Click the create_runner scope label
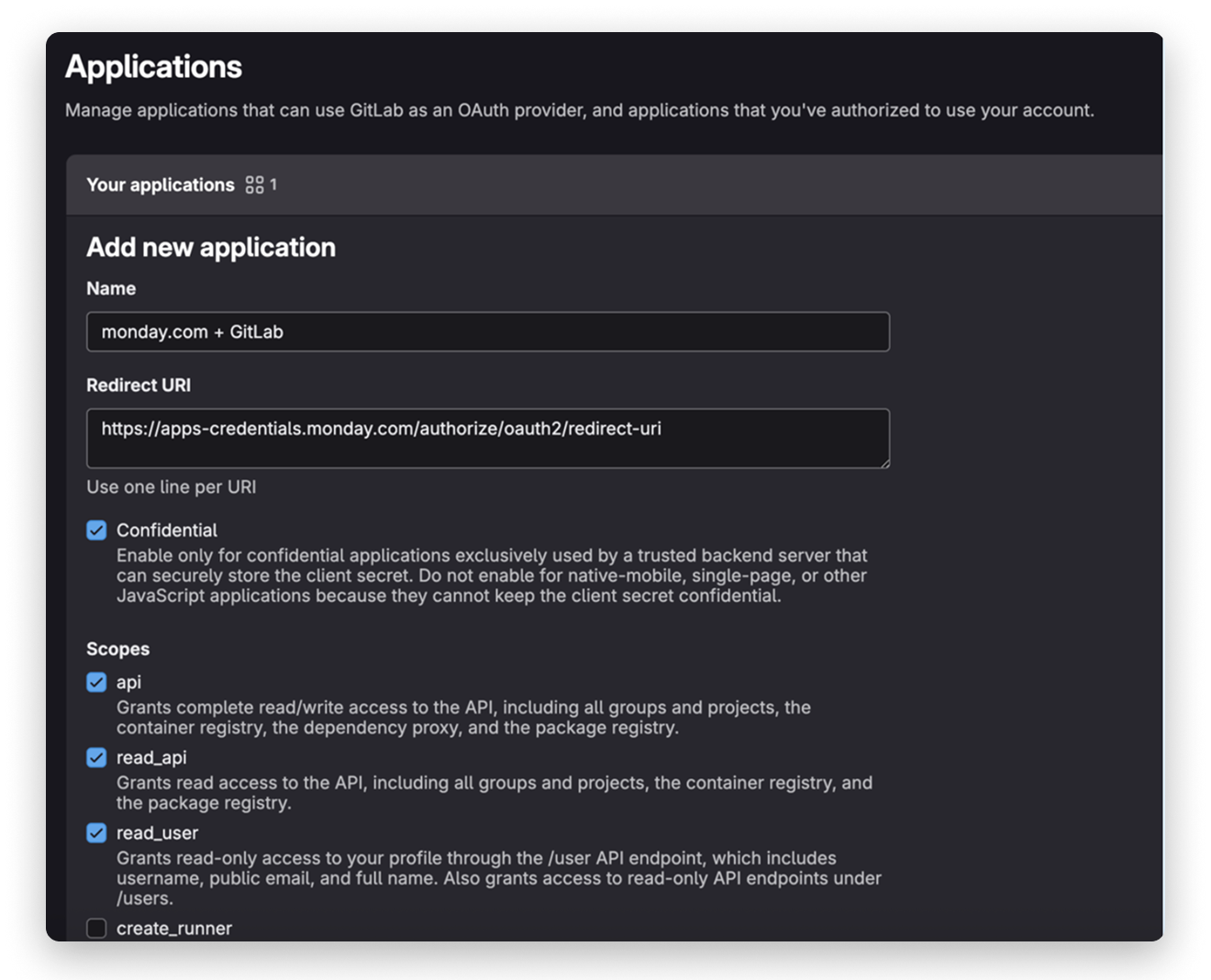Screen dimensions: 1211x980 point(174,928)
